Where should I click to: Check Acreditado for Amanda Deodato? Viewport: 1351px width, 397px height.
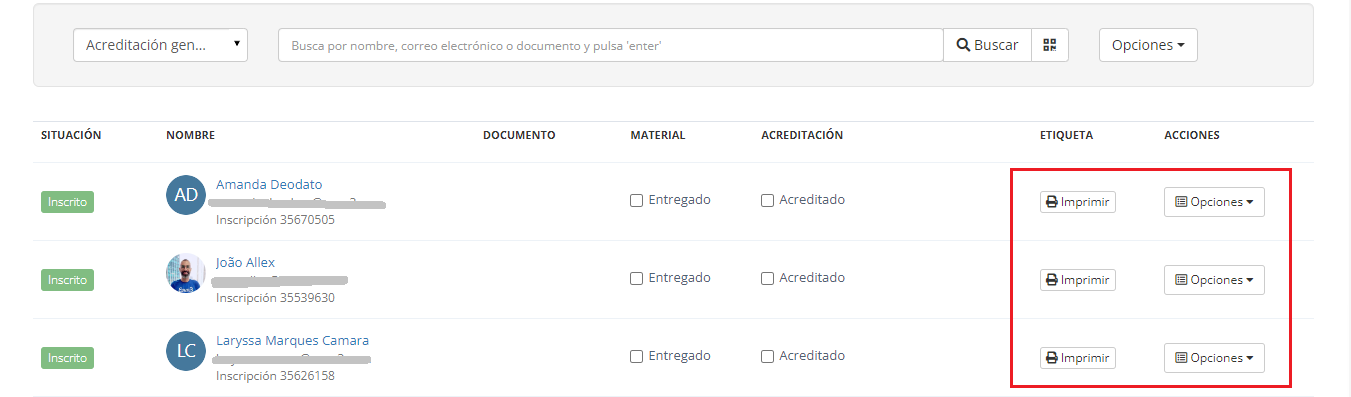[767, 200]
